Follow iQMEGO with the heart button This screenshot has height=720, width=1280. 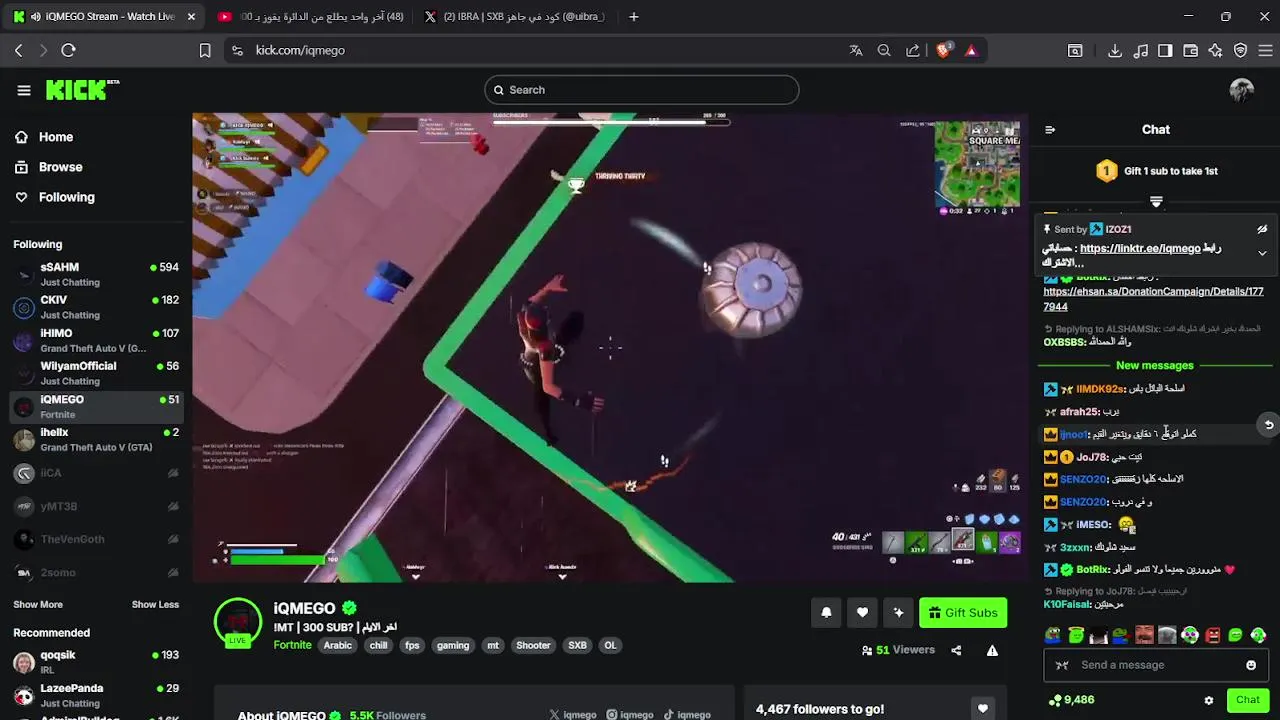point(862,613)
